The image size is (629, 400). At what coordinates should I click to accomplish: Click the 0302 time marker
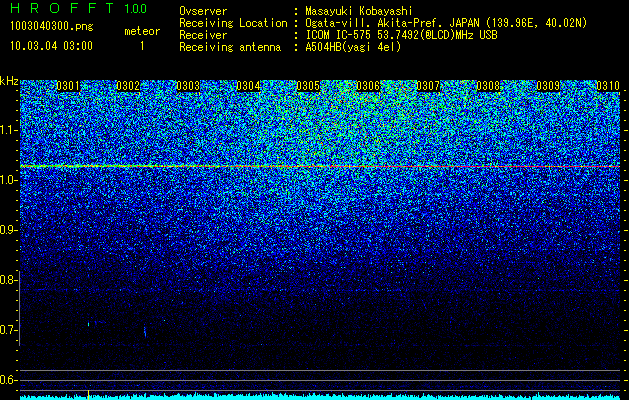pos(128,86)
